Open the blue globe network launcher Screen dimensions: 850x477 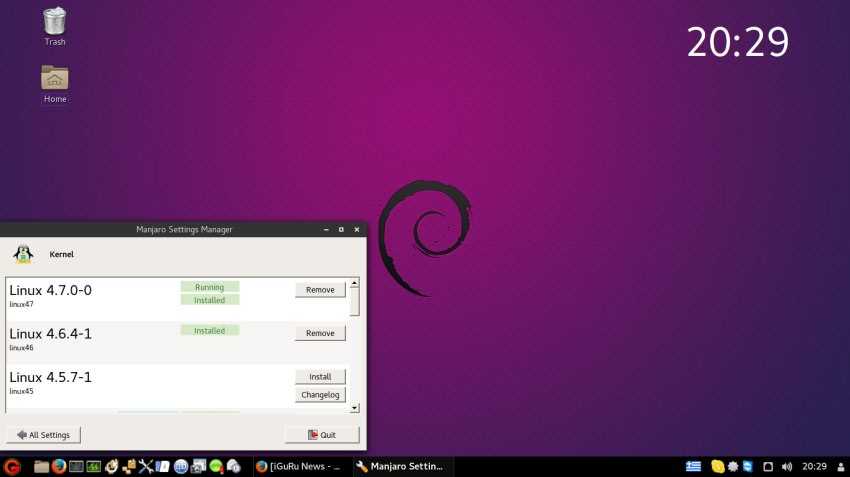[x=181, y=466]
